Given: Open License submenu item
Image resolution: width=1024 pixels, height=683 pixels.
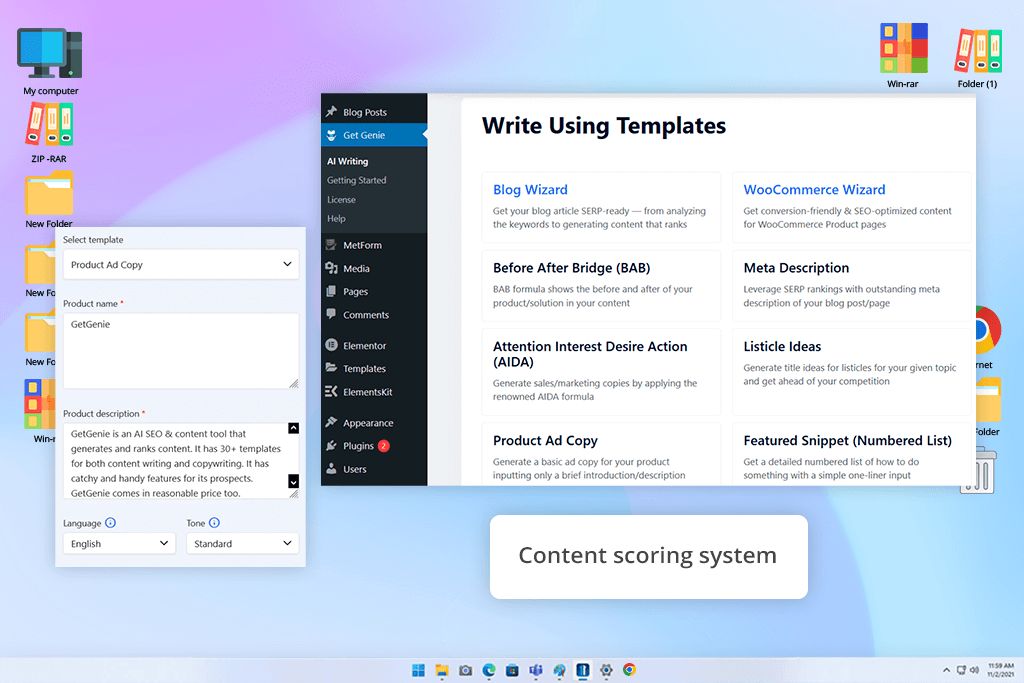Looking at the screenshot, I should coord(341,200).
